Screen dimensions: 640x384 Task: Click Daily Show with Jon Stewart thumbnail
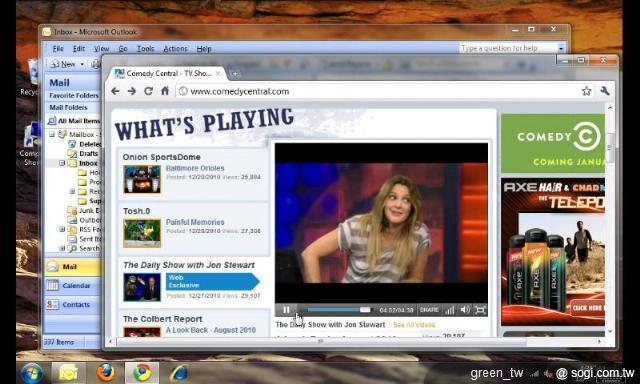pos(142,287)
